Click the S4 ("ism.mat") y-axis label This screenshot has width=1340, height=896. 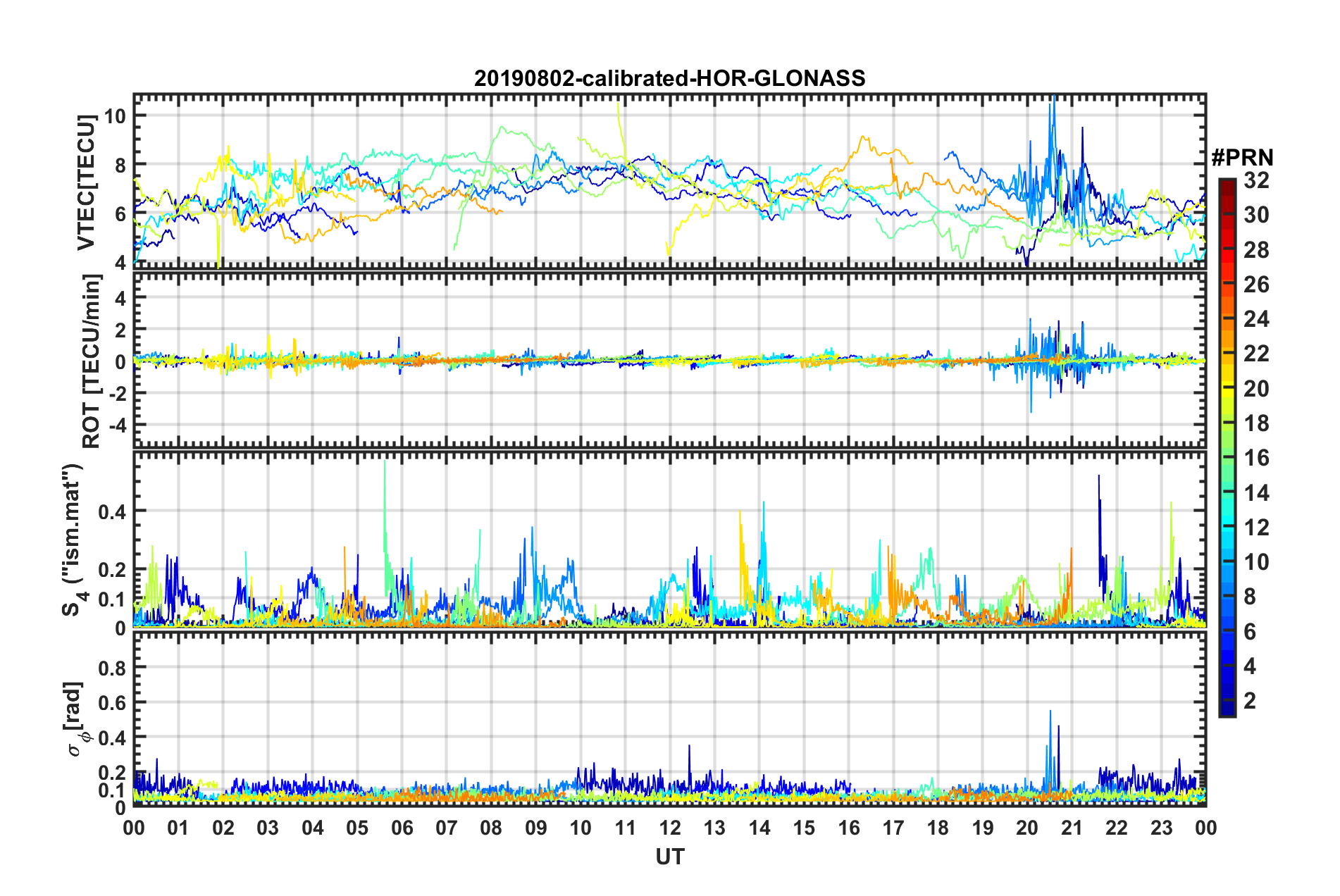coord(75,540)
